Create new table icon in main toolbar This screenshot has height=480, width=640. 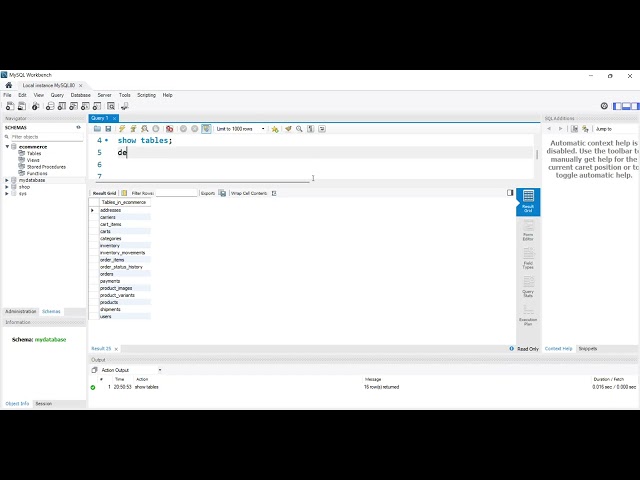click(62, 106)
